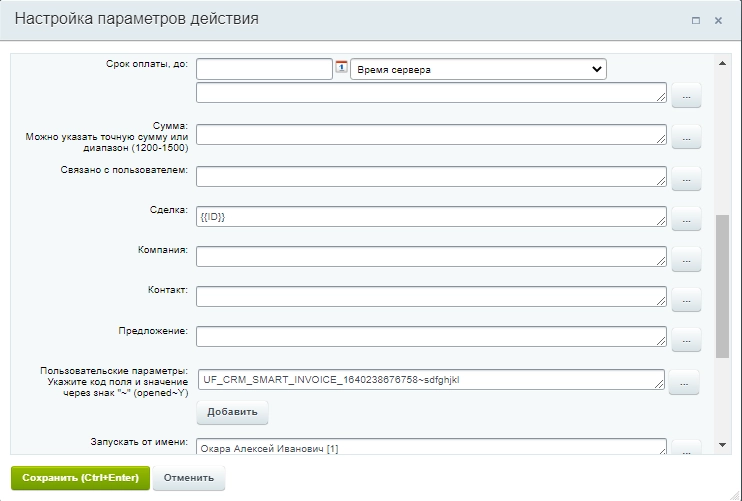The height and width of the screenshot is (501, 742).
Task: Focus the Срок оплаты date input
Action: [264, 69]
